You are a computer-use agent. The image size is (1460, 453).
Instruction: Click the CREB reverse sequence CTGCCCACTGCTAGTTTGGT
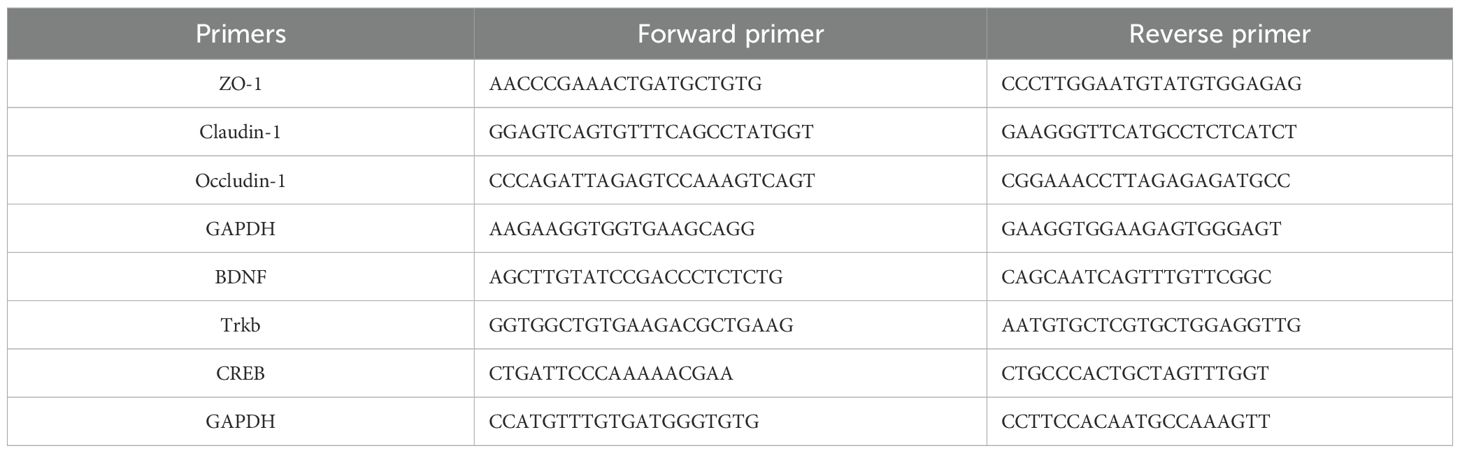pos(1135,374)
